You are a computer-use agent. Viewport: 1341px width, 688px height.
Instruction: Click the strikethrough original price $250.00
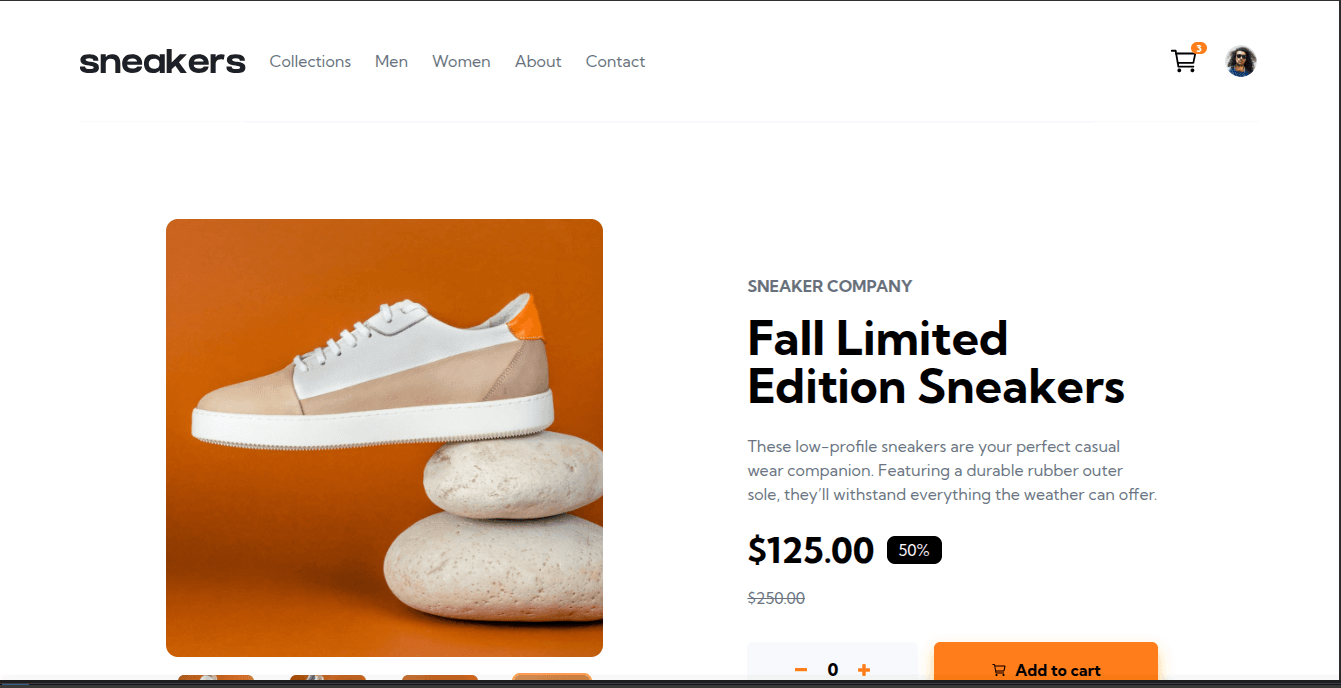point(776,597)
